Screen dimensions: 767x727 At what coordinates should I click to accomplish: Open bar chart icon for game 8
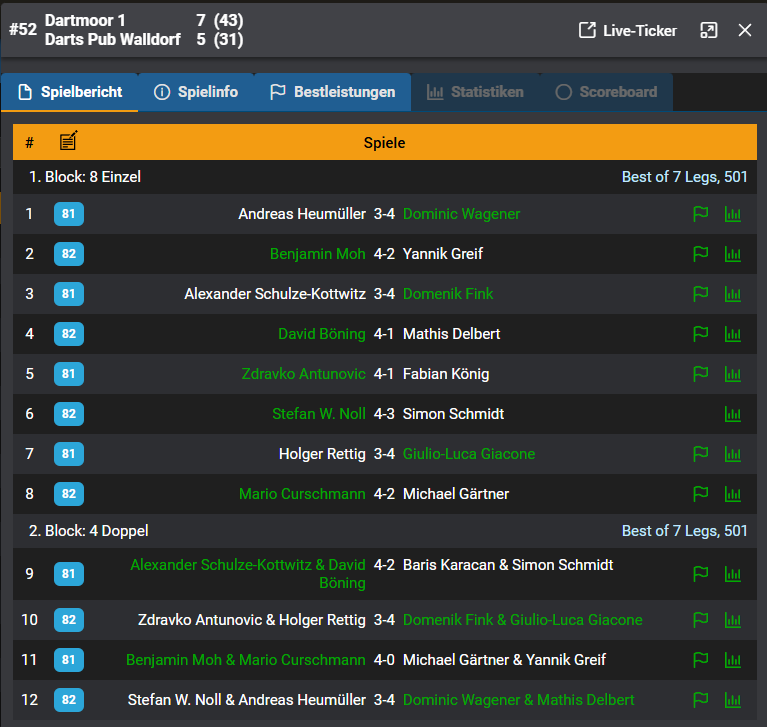click(x=733, y=494)
